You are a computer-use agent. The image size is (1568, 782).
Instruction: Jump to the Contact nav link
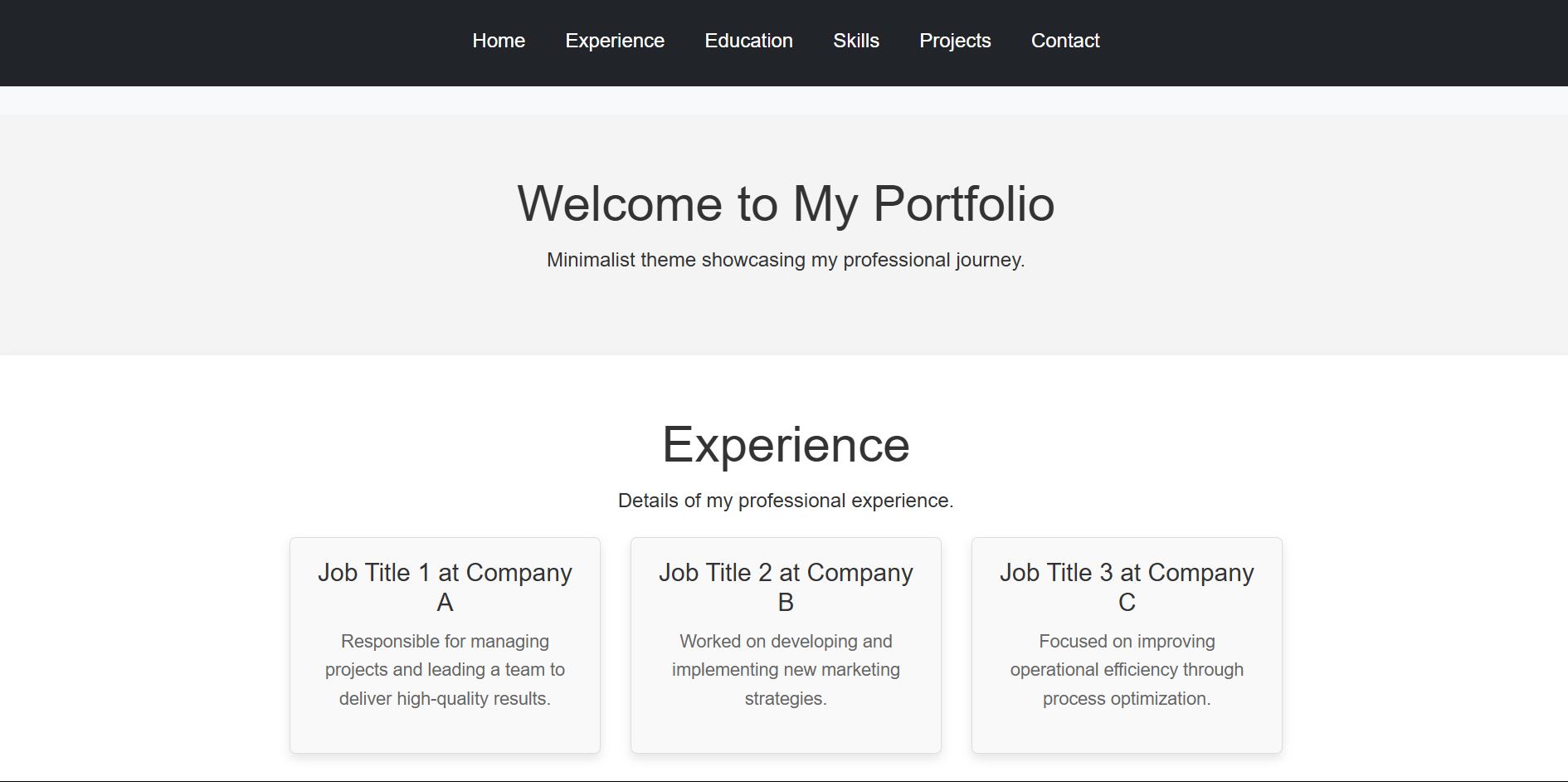pos(1065,41)
